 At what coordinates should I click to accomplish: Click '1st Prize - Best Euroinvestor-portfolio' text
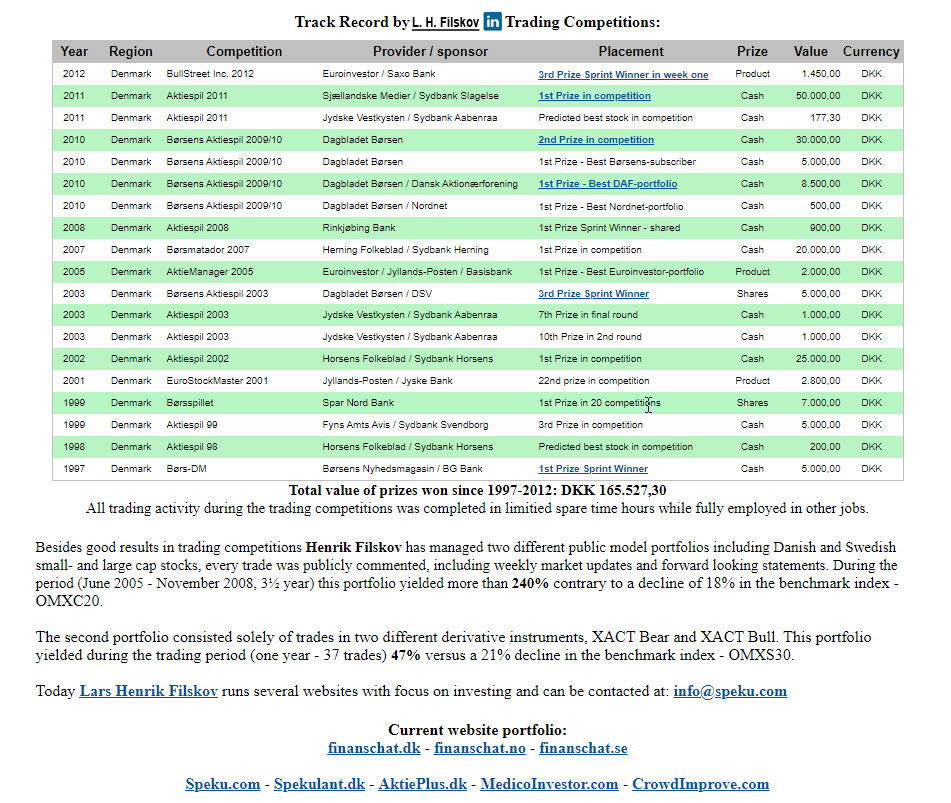[x=621, y=272]
